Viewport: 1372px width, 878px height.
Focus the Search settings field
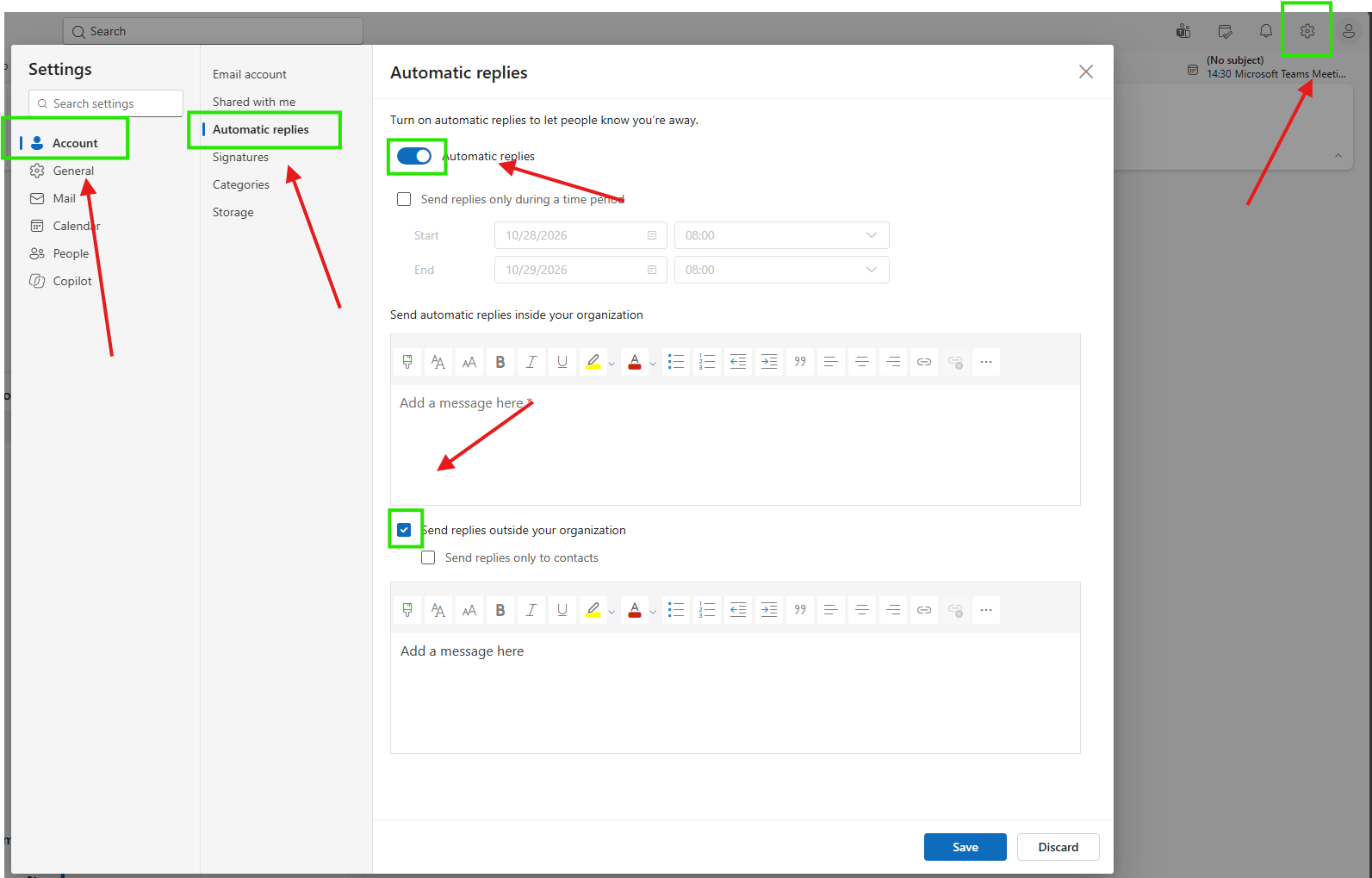pyautogui.click(x=106, y=103)
